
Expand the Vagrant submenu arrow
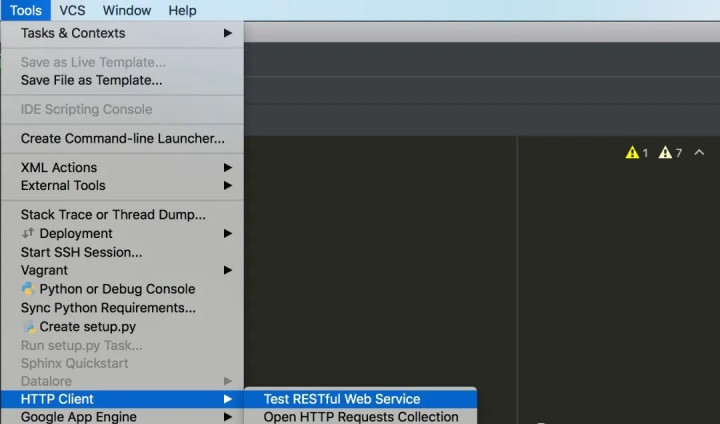coord(227,270)
